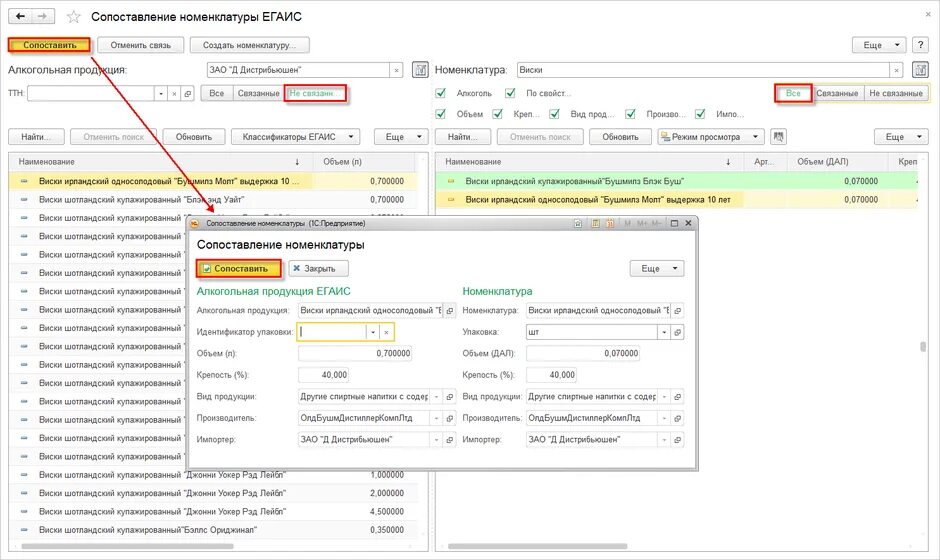Screen dimensions: 940x560
Task: Click Закрыть button in dialog
Action: (x=318, y=269)
